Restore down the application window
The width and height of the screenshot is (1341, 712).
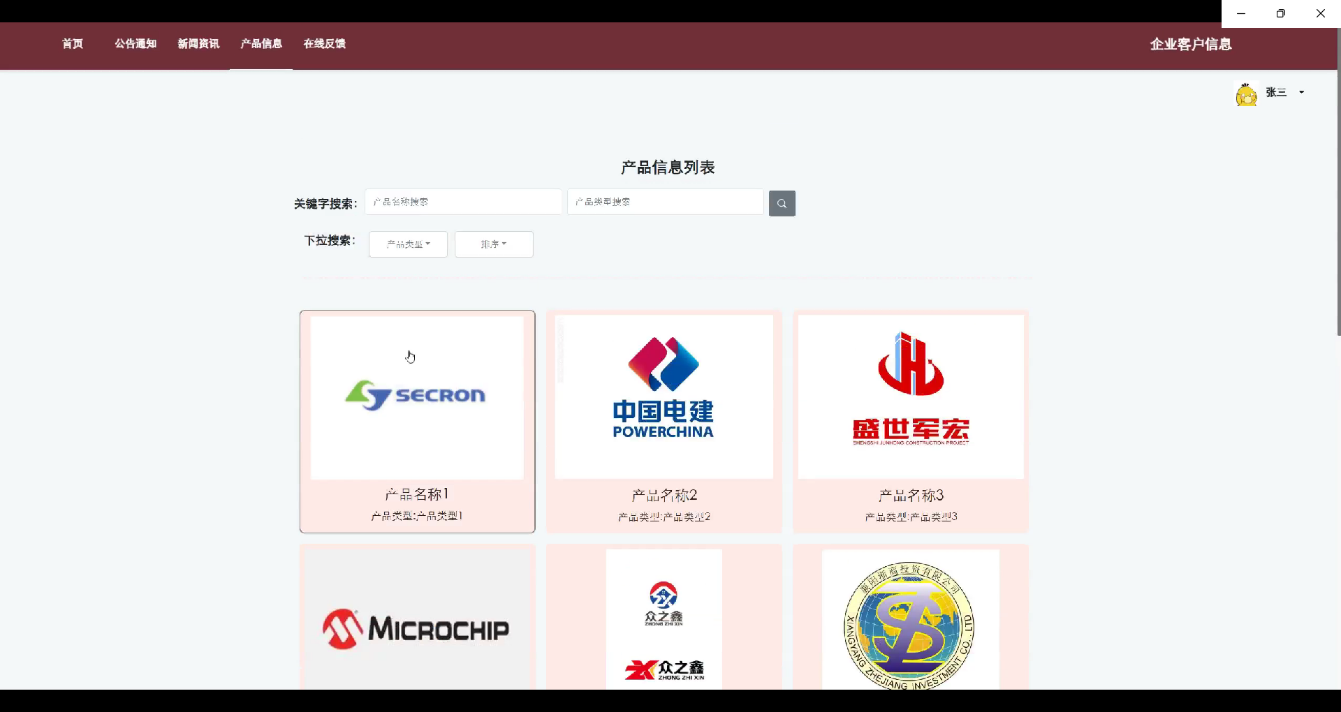[1280, 13]
